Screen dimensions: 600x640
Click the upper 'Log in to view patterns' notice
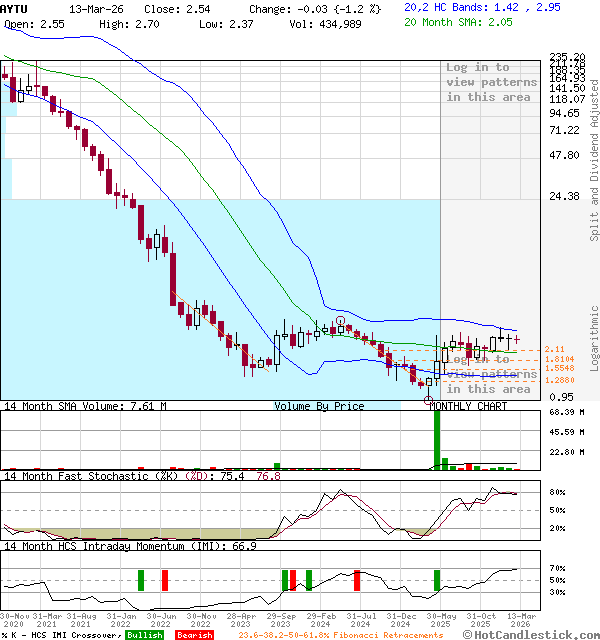(x=491, y=82)
